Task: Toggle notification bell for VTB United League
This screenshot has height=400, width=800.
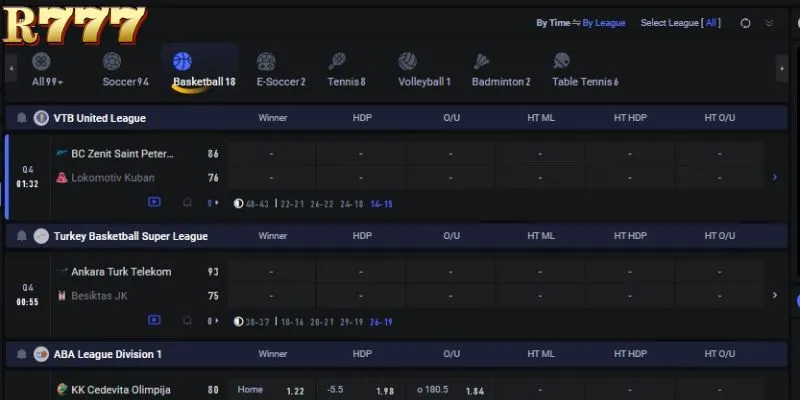Action: (21, 118)
